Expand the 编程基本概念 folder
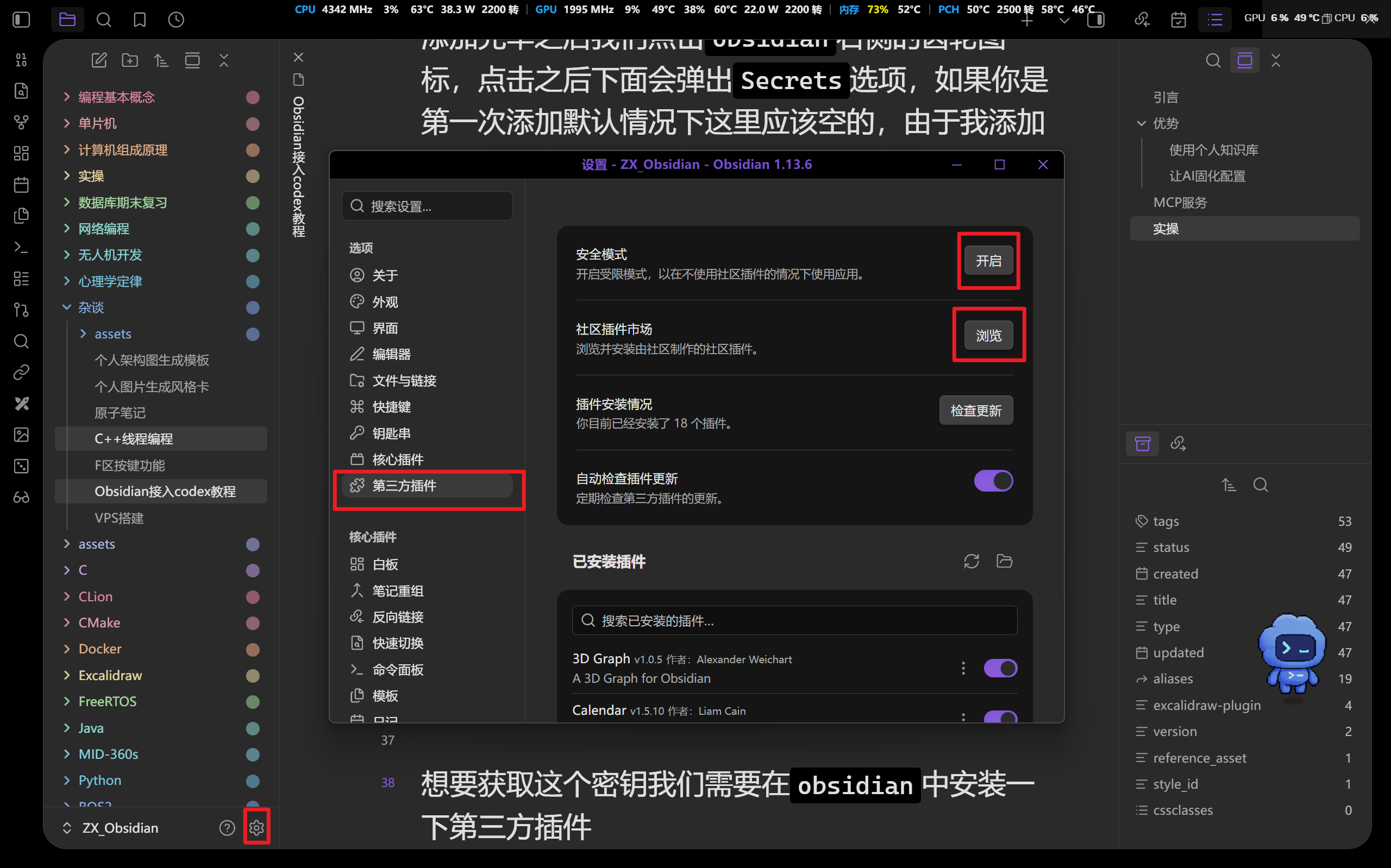Screen dimensions: 1391x868 67,97
